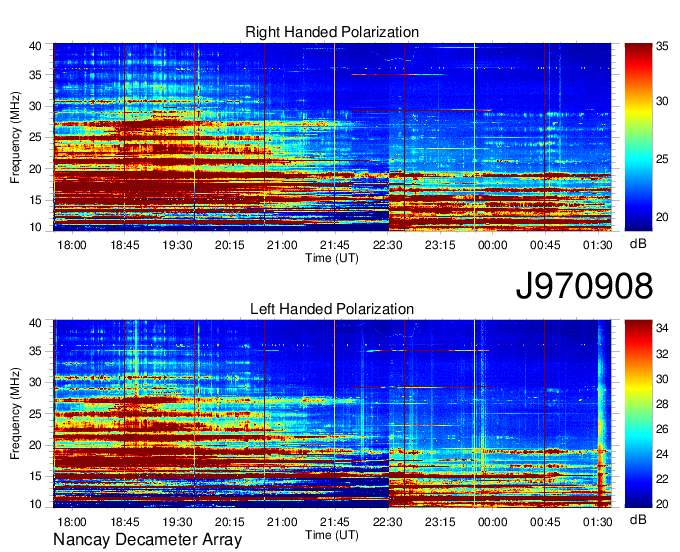Image resolution: width=680 pixels, height=552 pixels.
Task: Click inside the Left Handed Polarization spectrogram
Action: coord(332,414)
